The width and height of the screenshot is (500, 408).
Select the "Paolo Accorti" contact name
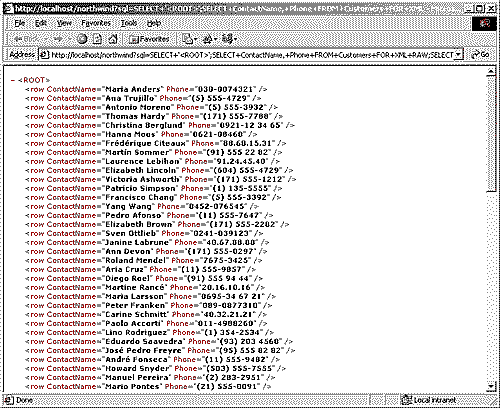pos(133,323)
